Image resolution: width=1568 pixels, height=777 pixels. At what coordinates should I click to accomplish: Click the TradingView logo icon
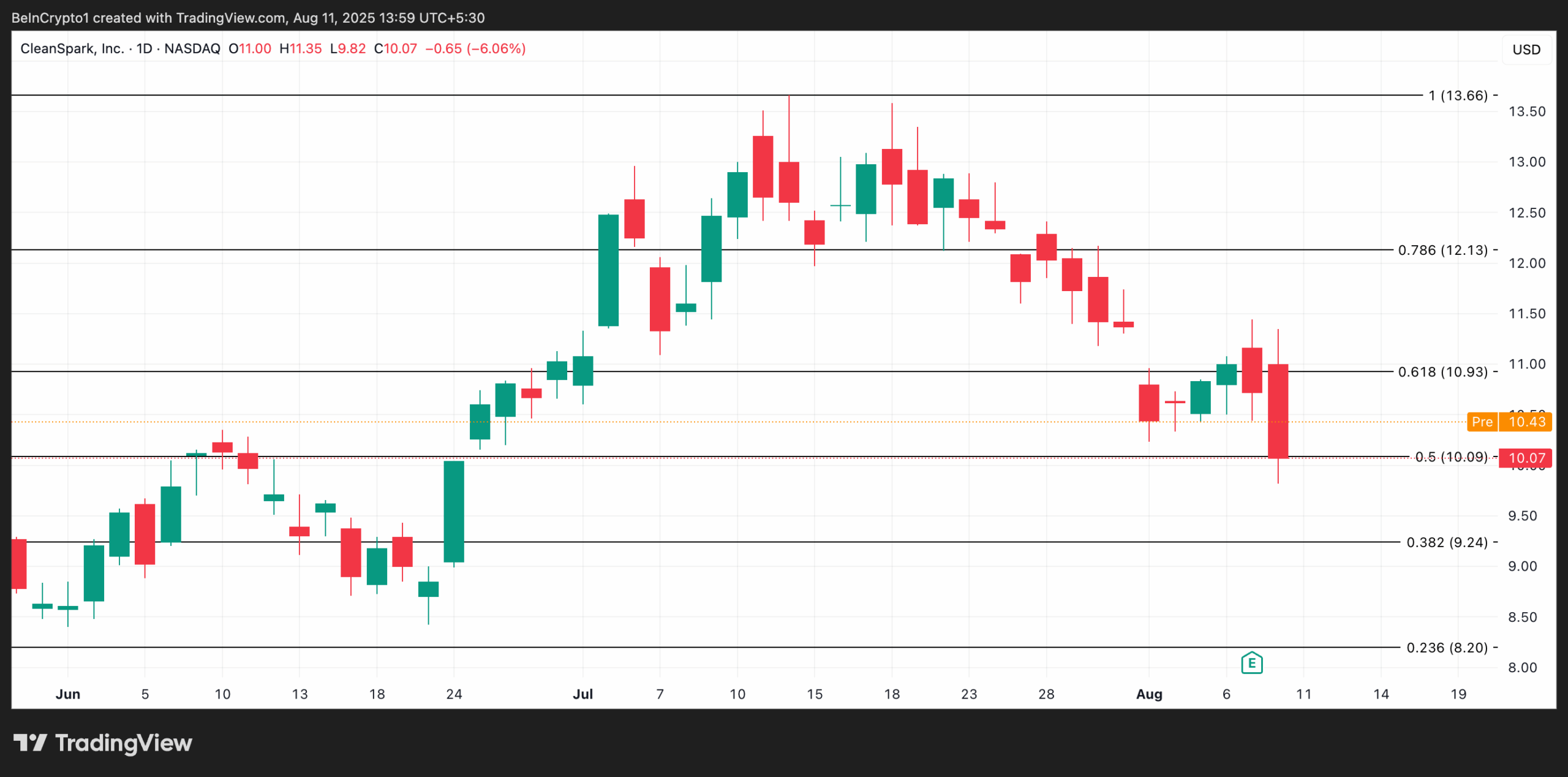pos(30,743)
